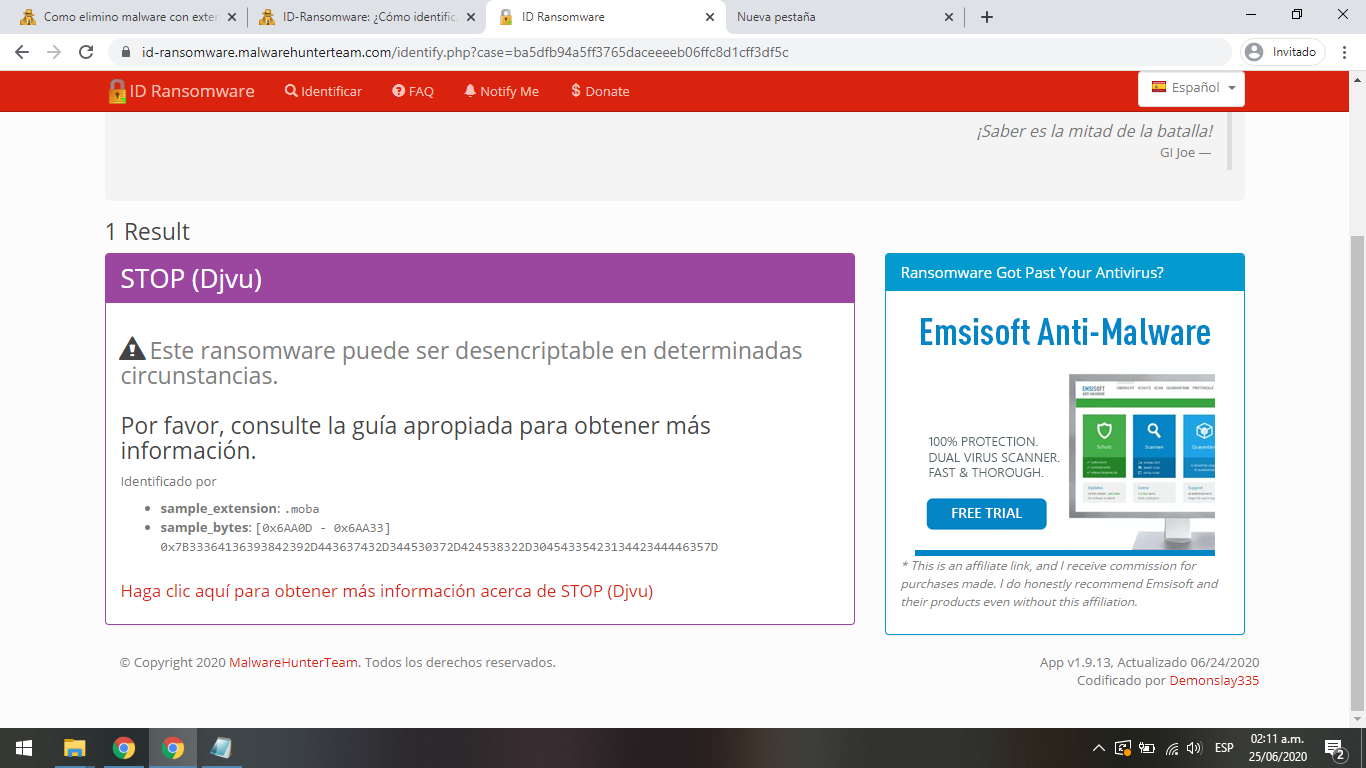Open File Explorer from the taskbar
Screen dimensions: 1366x768
click(74, 748)
